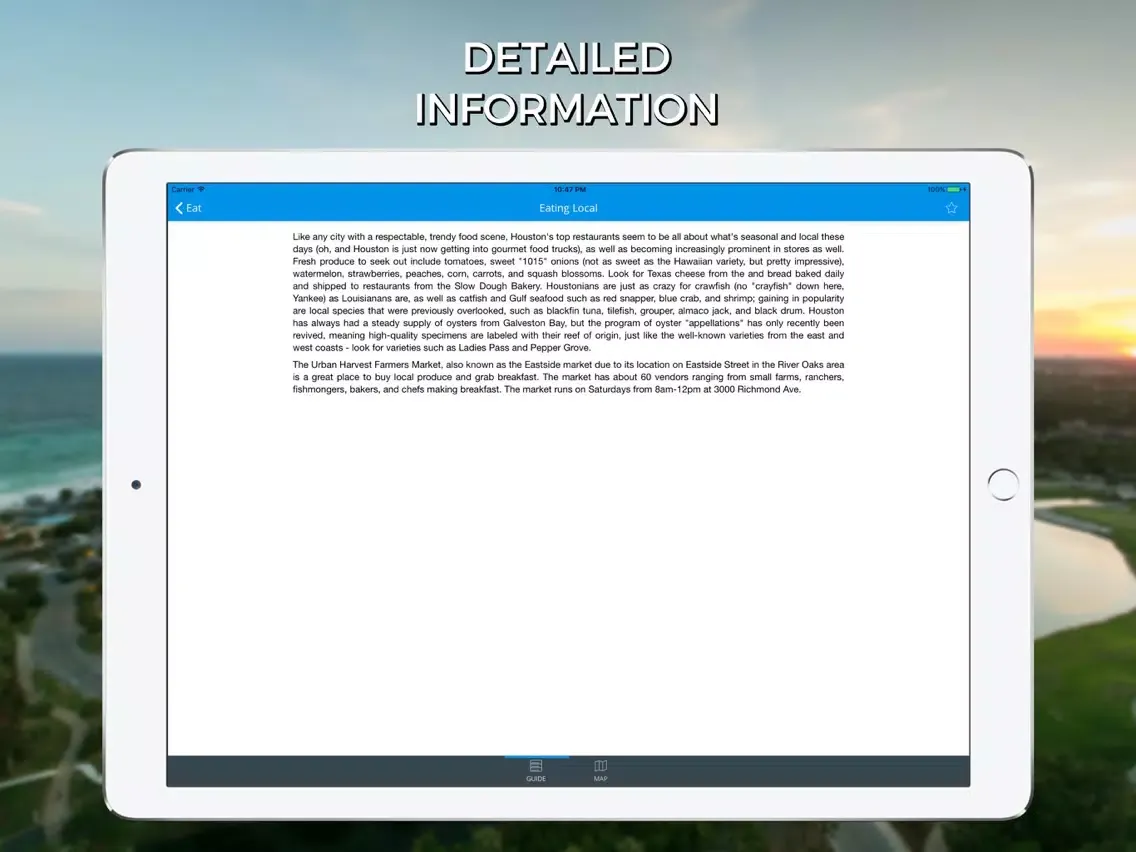Tap the favorite star icon
The width and height of the screenshot is (1136, 852).
pos(951,208)
